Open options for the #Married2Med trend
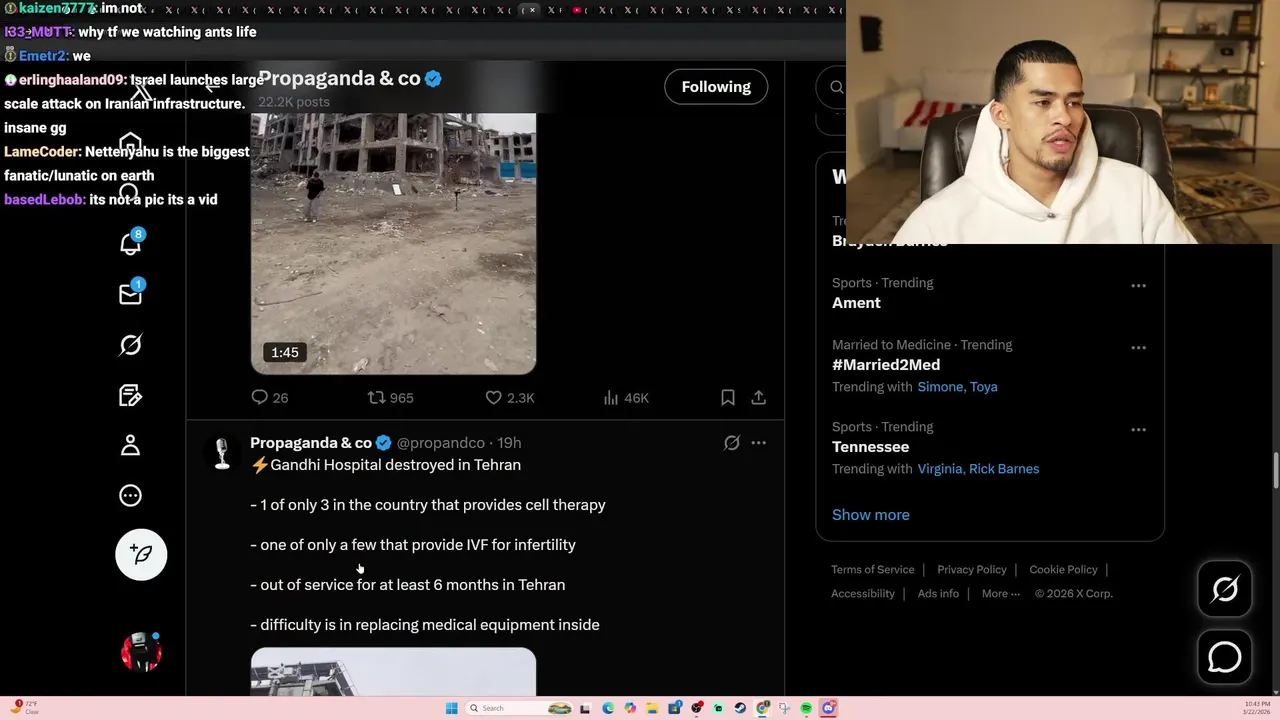This screenshot has width=1280, height=720. pos(1138,347)
